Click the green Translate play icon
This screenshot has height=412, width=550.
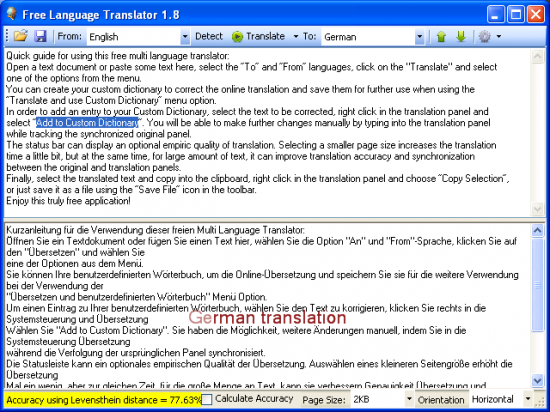pyautogui.click(x=237, y=36)
